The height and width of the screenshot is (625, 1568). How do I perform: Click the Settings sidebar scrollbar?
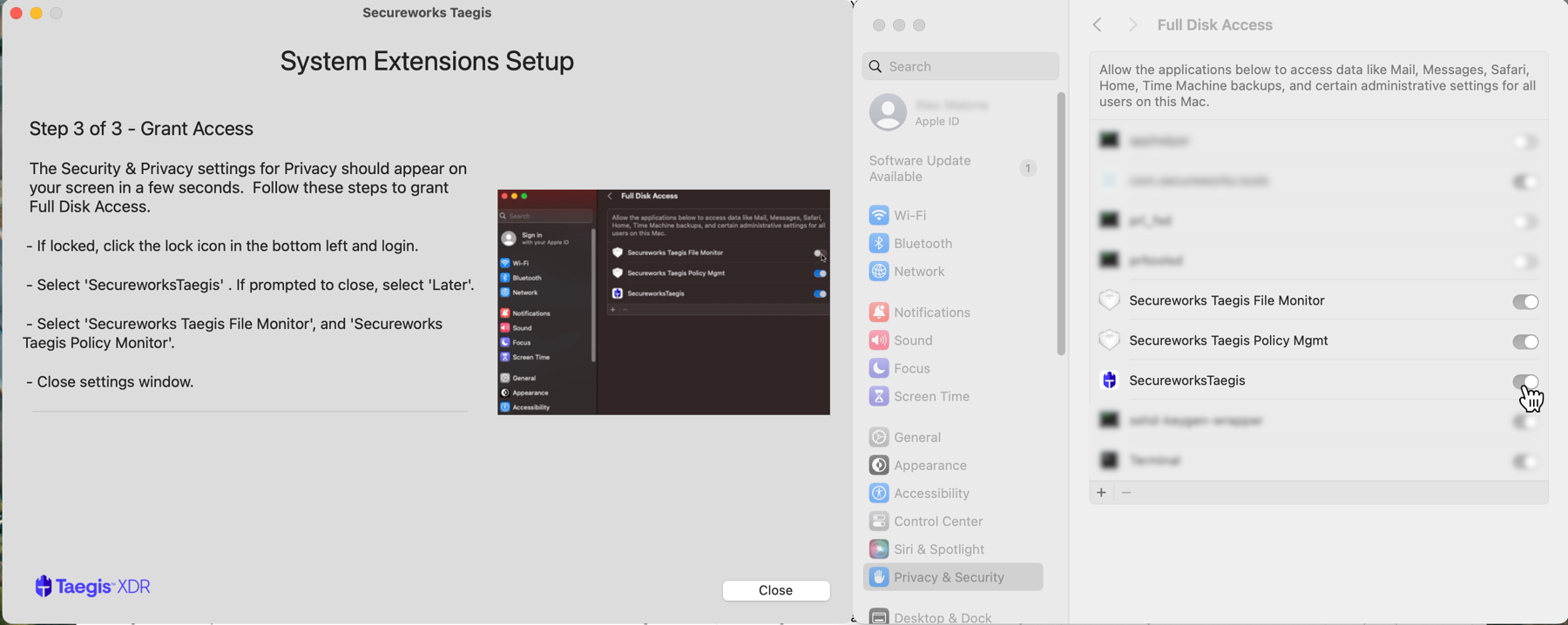(x=1061, y=224)
